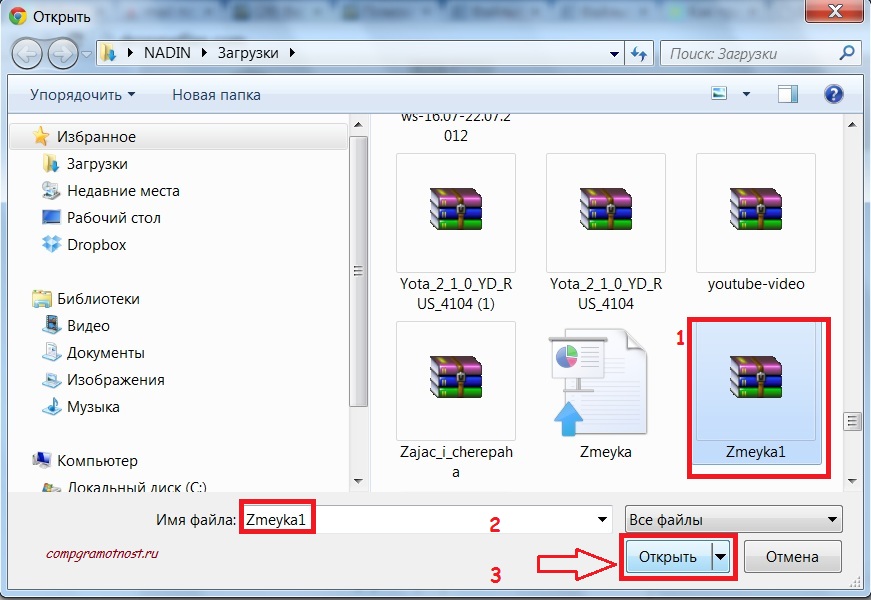Select Библиотеки in navigation pane
Viewport: 871px width, 600px height.
(98, 298)
